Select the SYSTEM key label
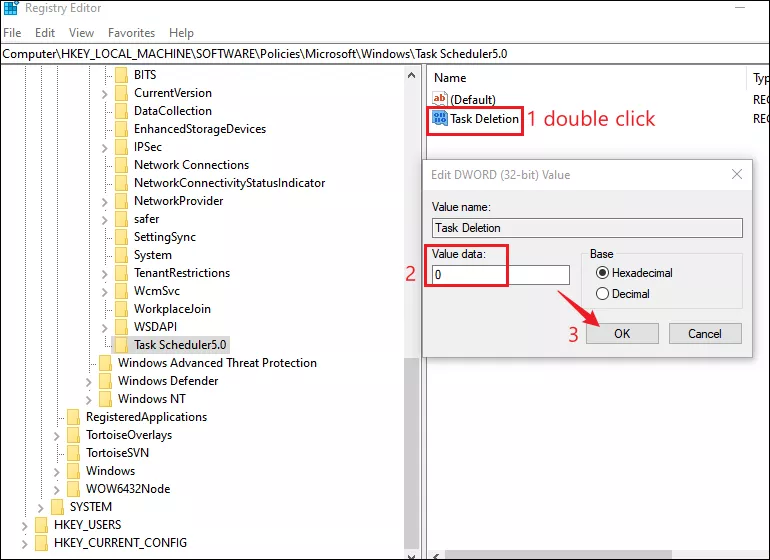The image size is (770, 560). pos(91,506)
